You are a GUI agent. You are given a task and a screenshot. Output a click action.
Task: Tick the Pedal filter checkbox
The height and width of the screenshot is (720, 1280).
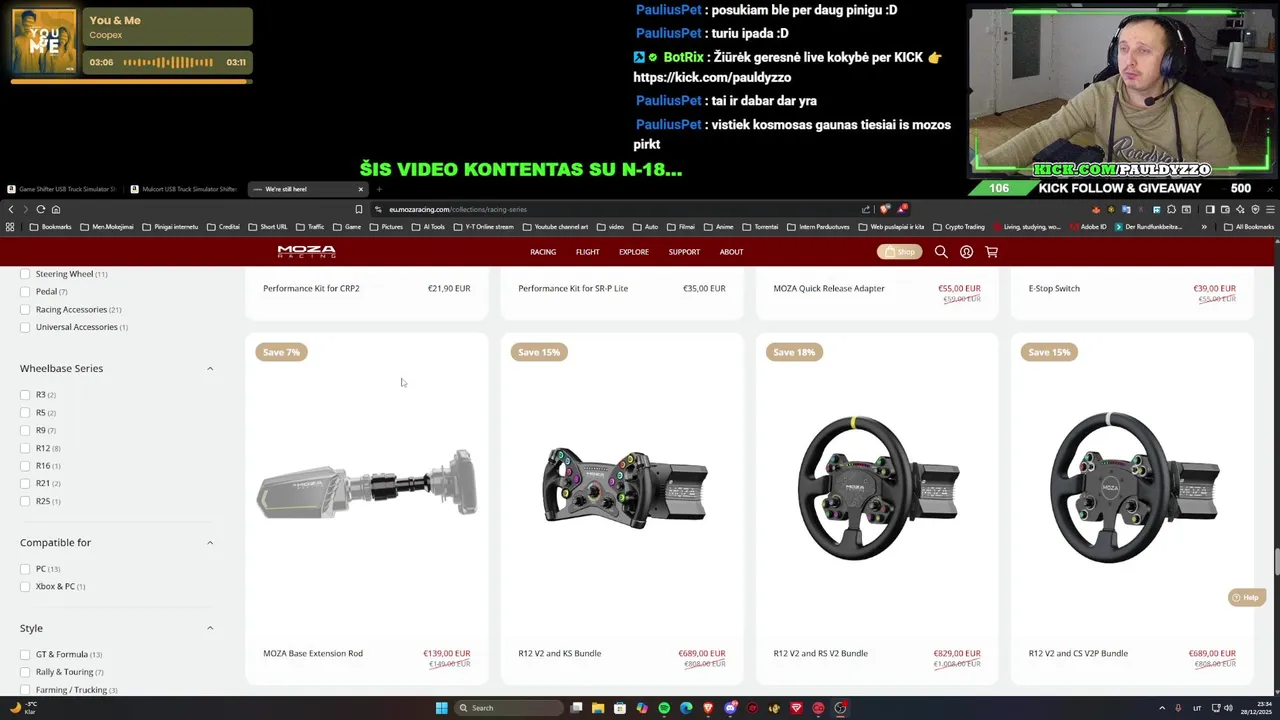point(25,292)
